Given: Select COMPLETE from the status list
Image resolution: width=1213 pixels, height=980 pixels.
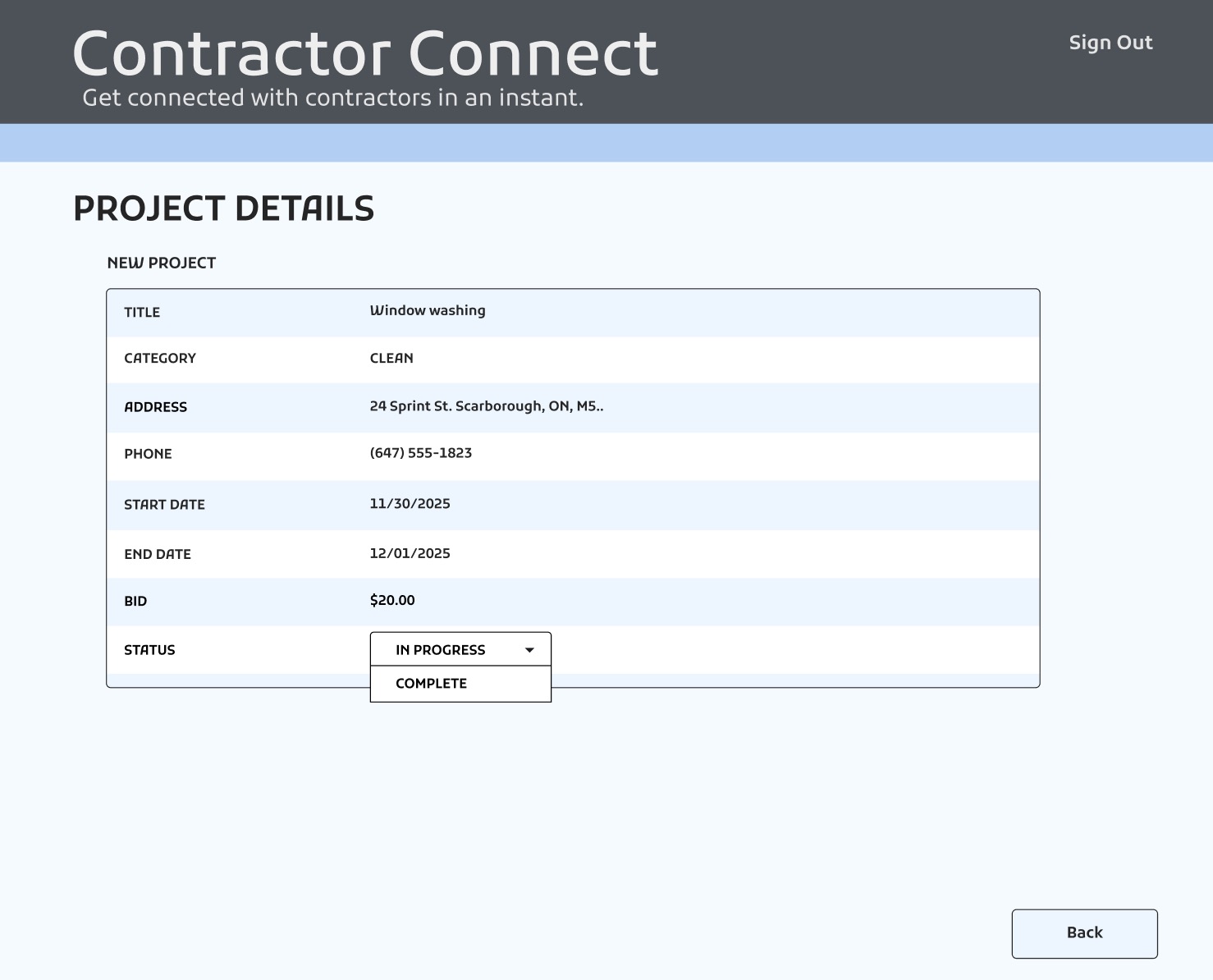Looking at the screenshot, I should click(x=432, y=684).
